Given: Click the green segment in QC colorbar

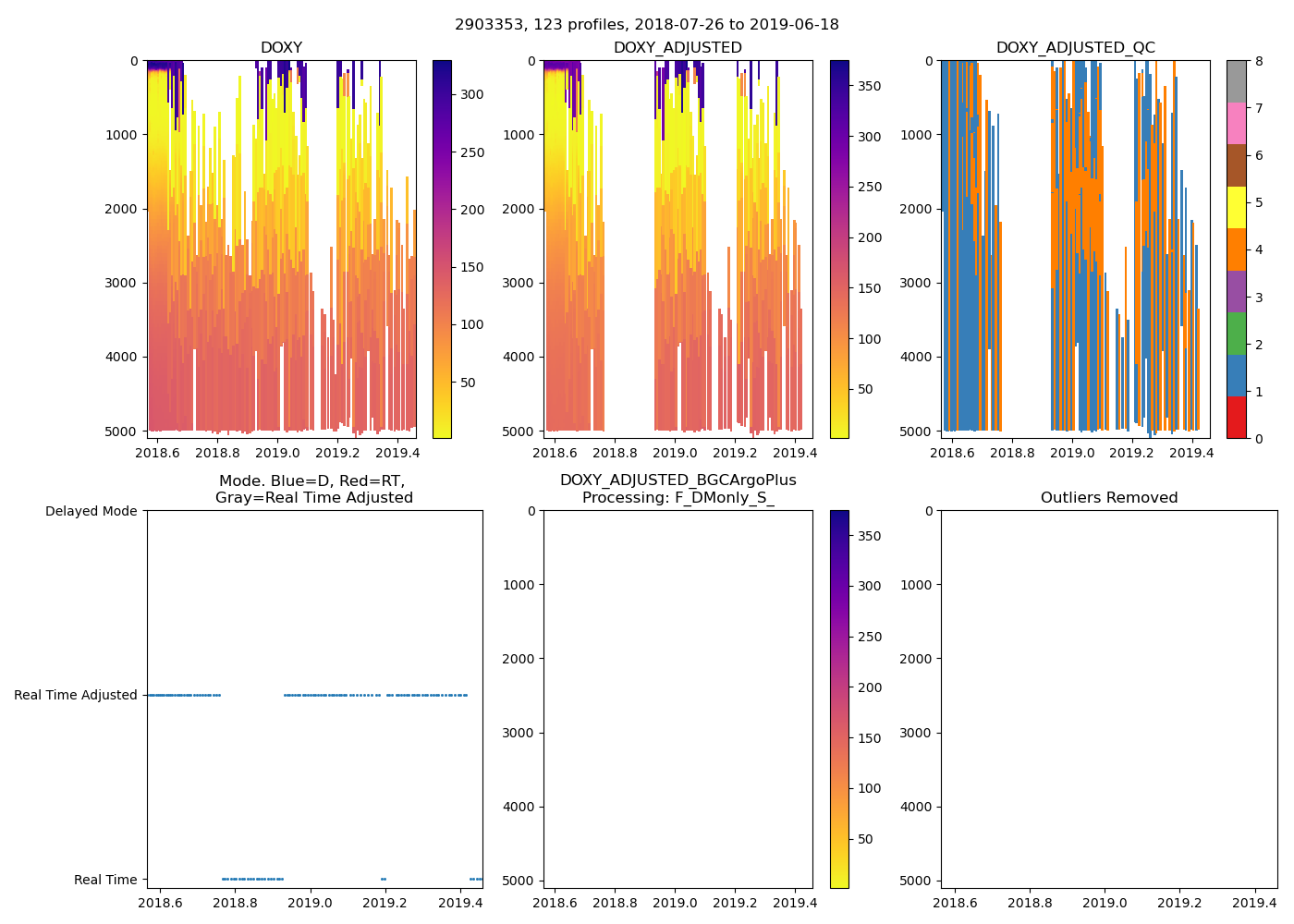Looking at the screenshot, I should [x=1236, y=334].
